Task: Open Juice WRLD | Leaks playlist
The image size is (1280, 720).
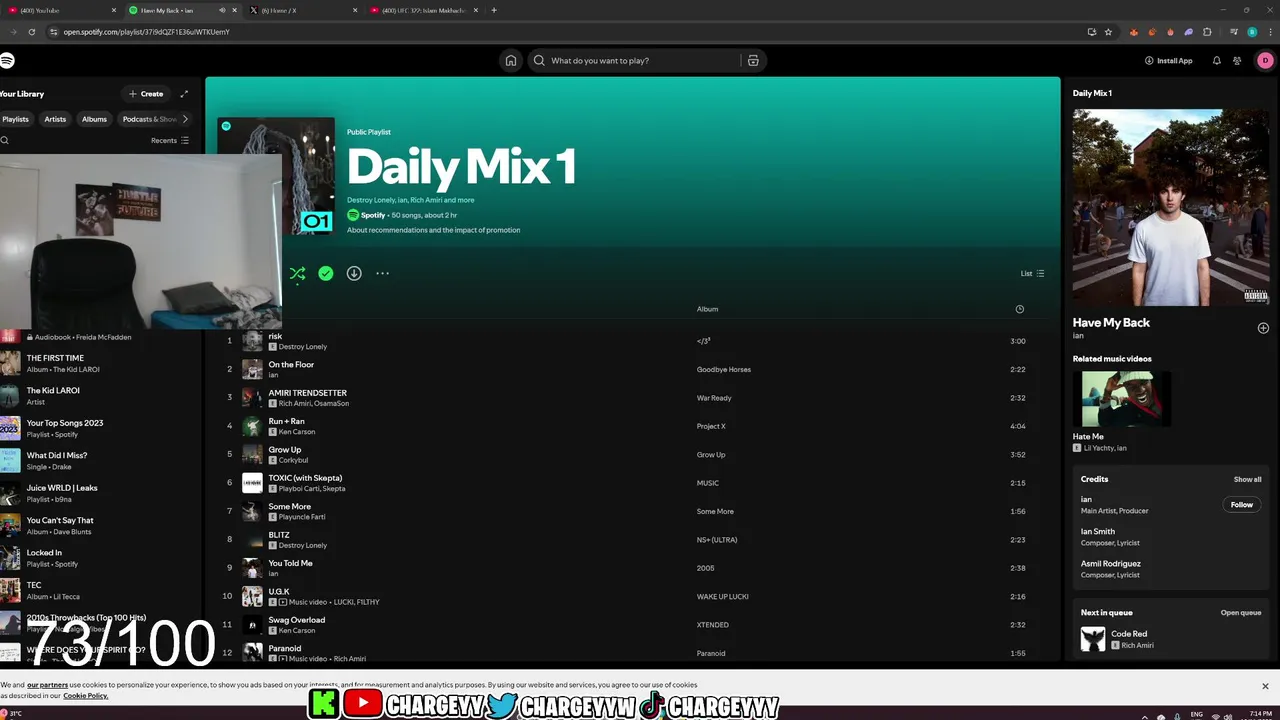Action: coord(100,493)
